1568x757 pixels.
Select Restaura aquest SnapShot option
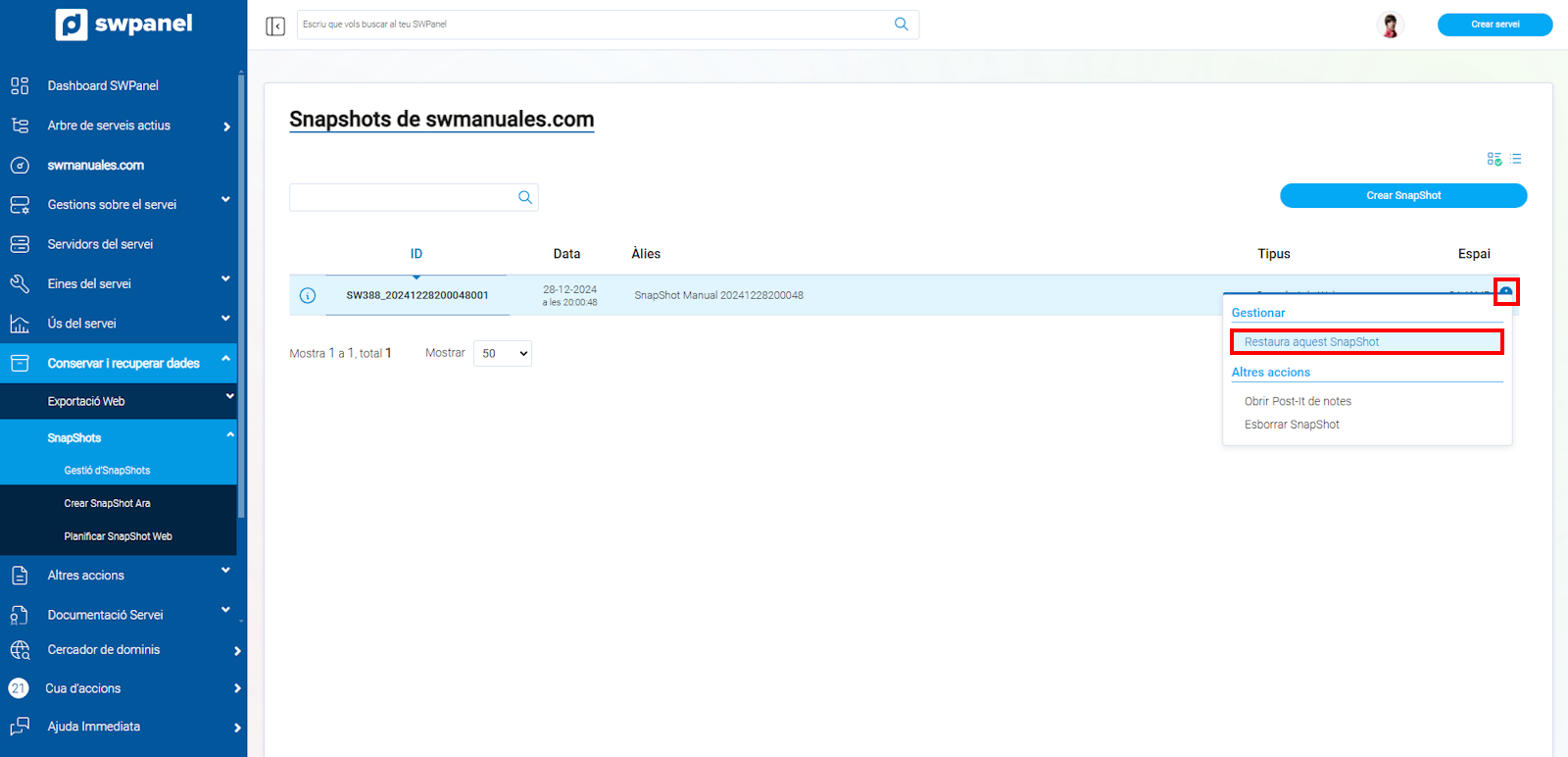click(x=1311, y=342)
